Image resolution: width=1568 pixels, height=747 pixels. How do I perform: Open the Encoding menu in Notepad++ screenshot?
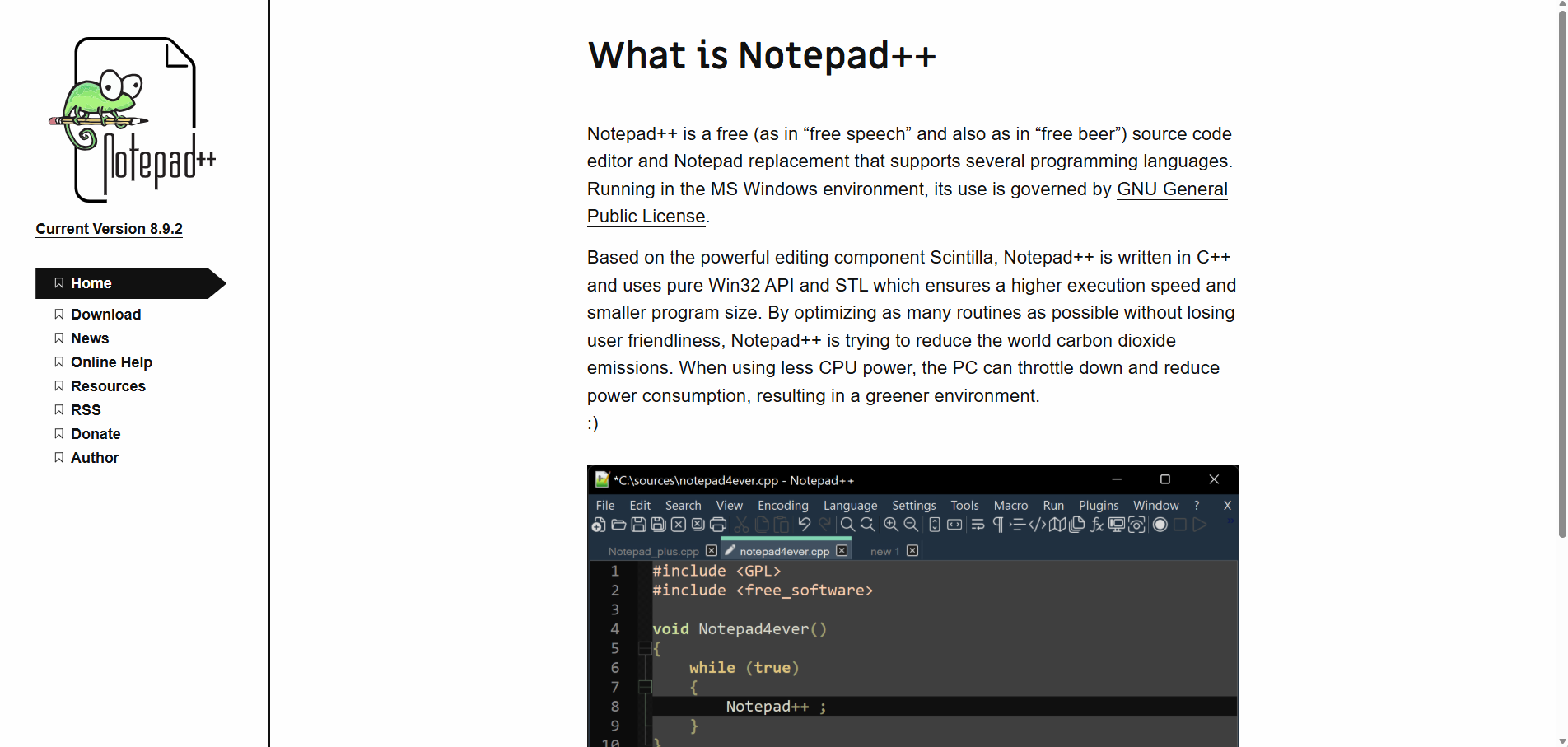(x=783, y=506)
